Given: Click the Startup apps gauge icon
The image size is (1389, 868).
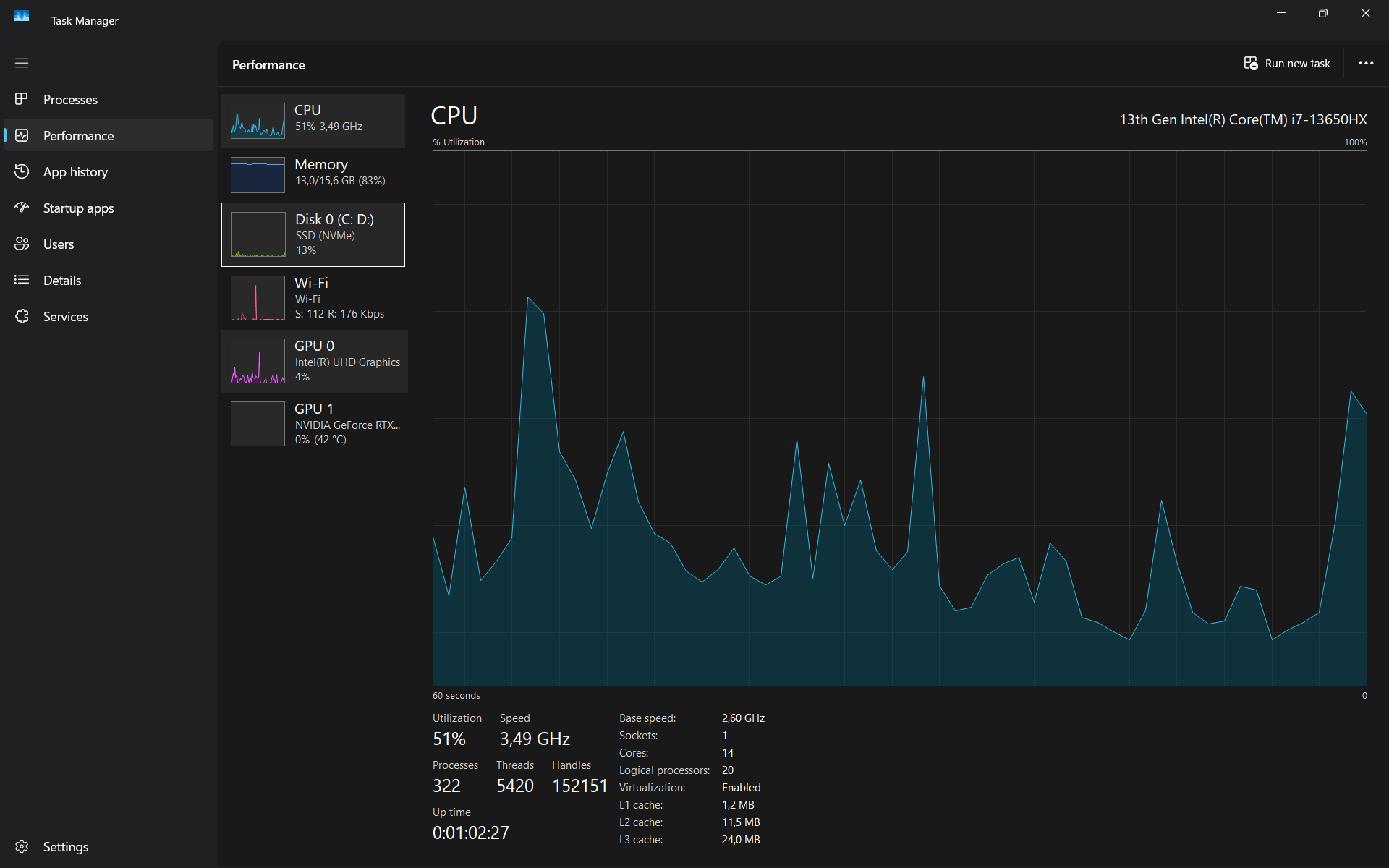Looking at the screenshot, I should (x=22, y=208).
